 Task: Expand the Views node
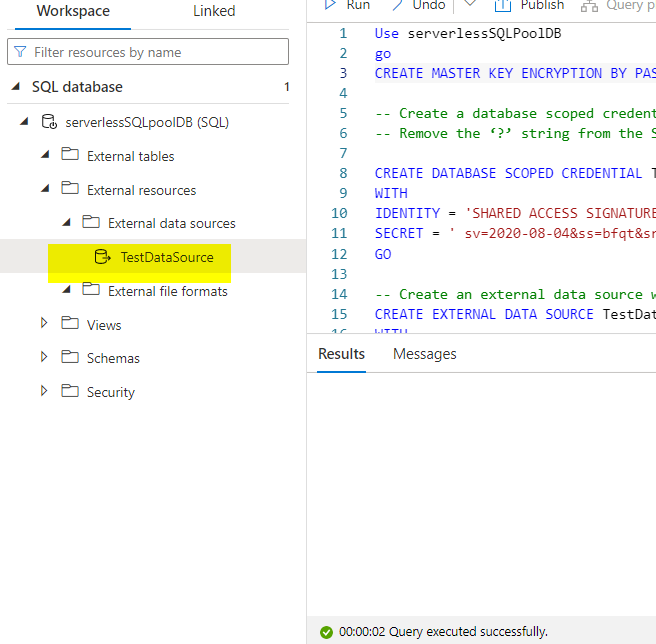pos(44,323)
